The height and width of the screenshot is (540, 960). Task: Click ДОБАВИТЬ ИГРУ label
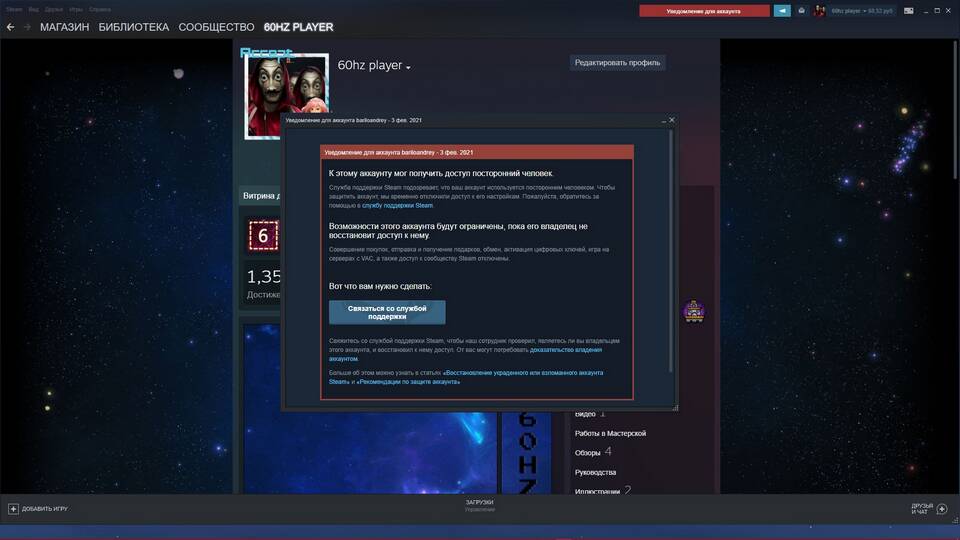(x=45, y=509)
